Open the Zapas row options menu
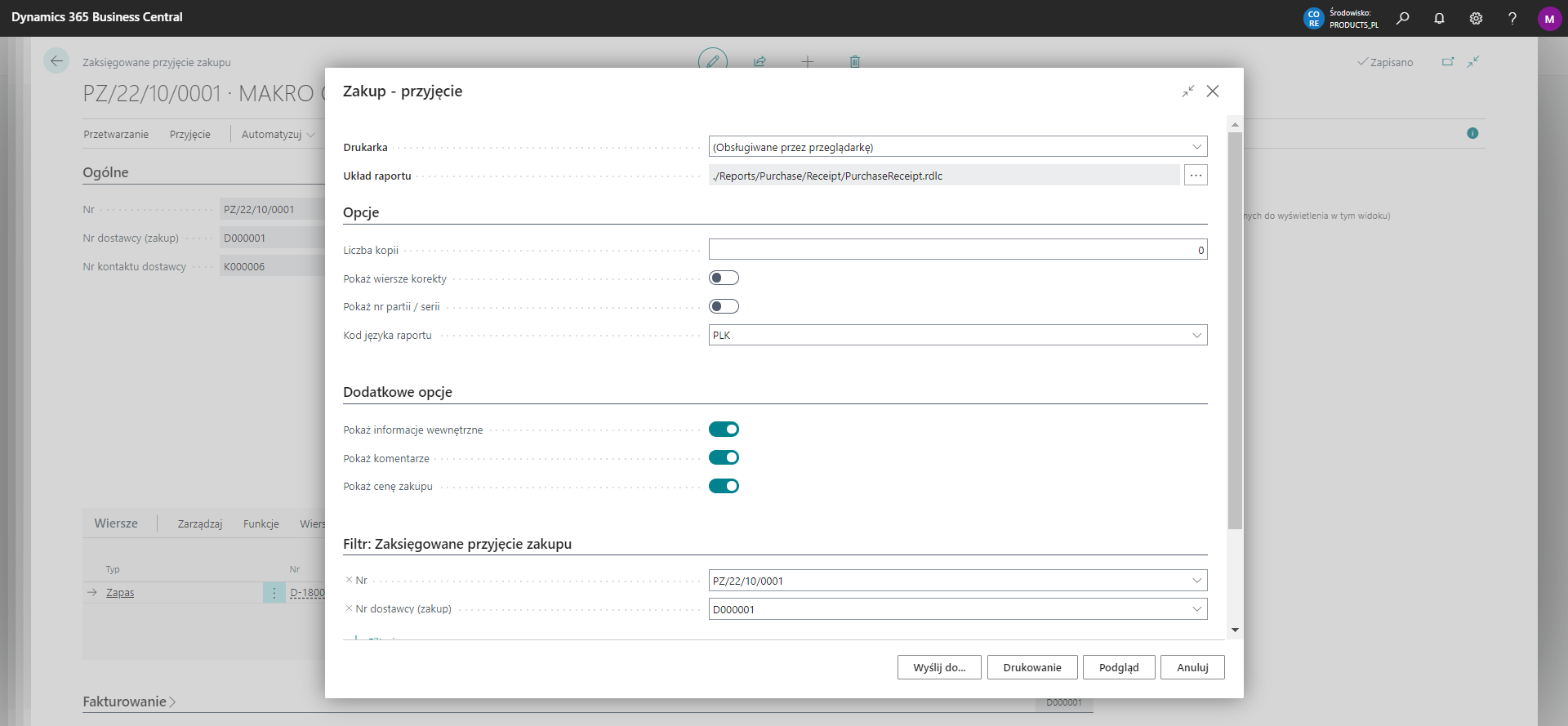Screen dimensions: 1568x726 [274, 593]
